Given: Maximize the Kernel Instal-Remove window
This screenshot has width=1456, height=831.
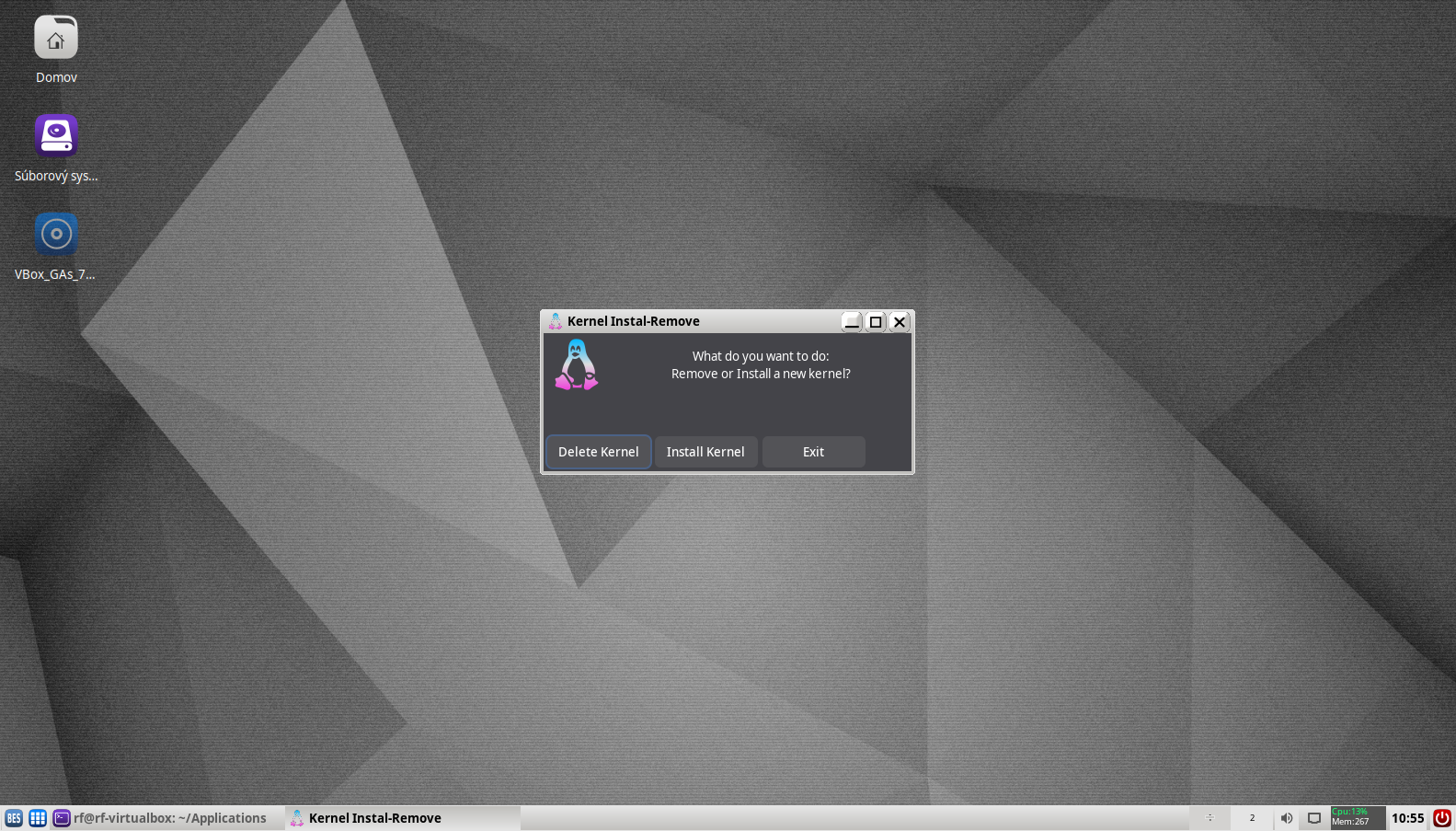Looking at the screenshot, I should (x=876, y=321).
